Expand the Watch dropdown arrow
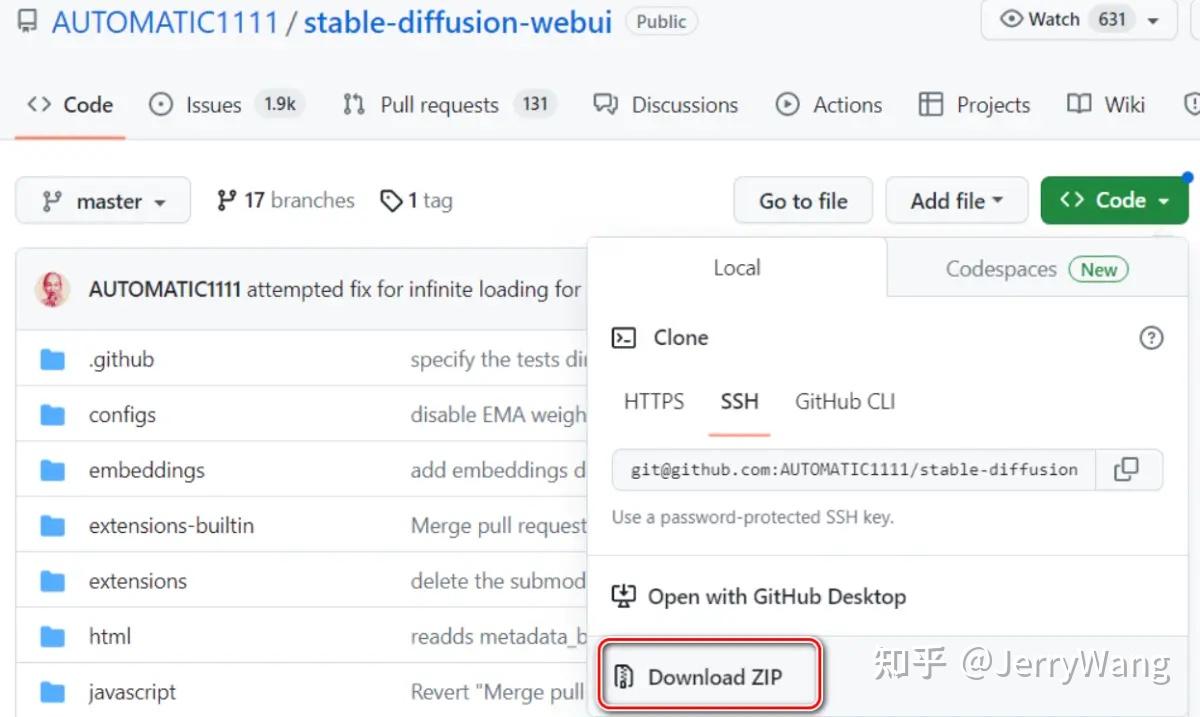The height and width of the screenshot is (717, 1200). (1154, 20)
